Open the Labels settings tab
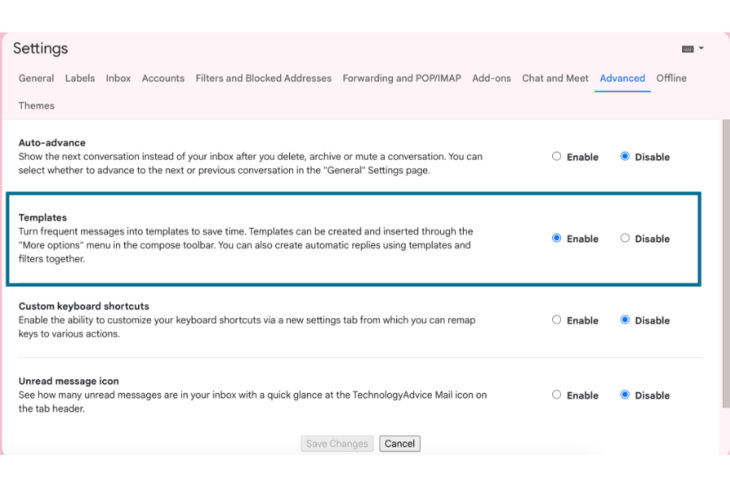 pos(80,78)
